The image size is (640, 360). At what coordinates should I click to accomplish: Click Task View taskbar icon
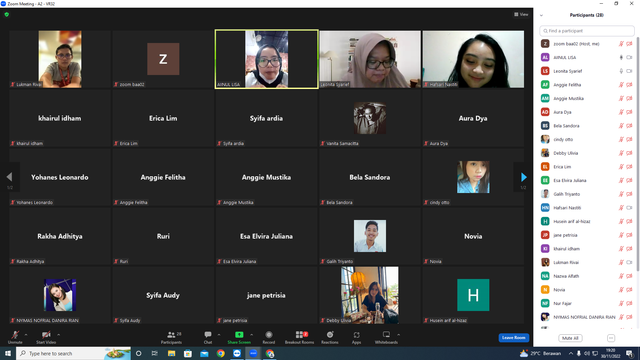point(155,353)
